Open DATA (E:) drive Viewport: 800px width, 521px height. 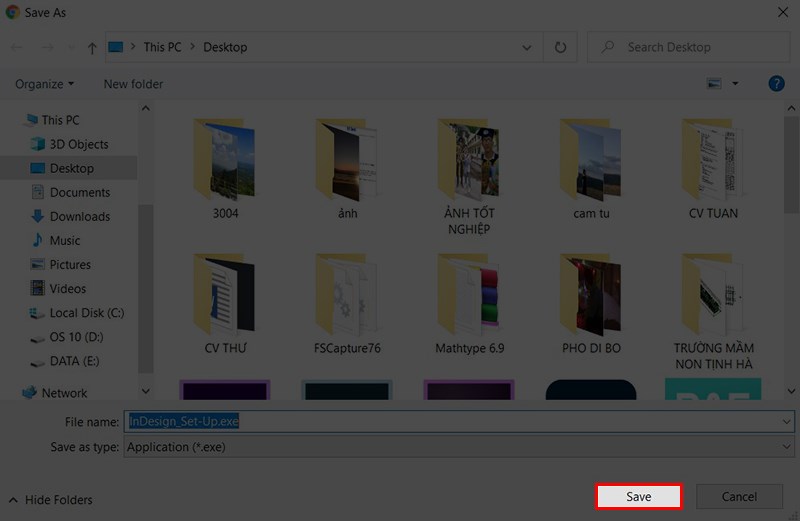coord(74,361)
